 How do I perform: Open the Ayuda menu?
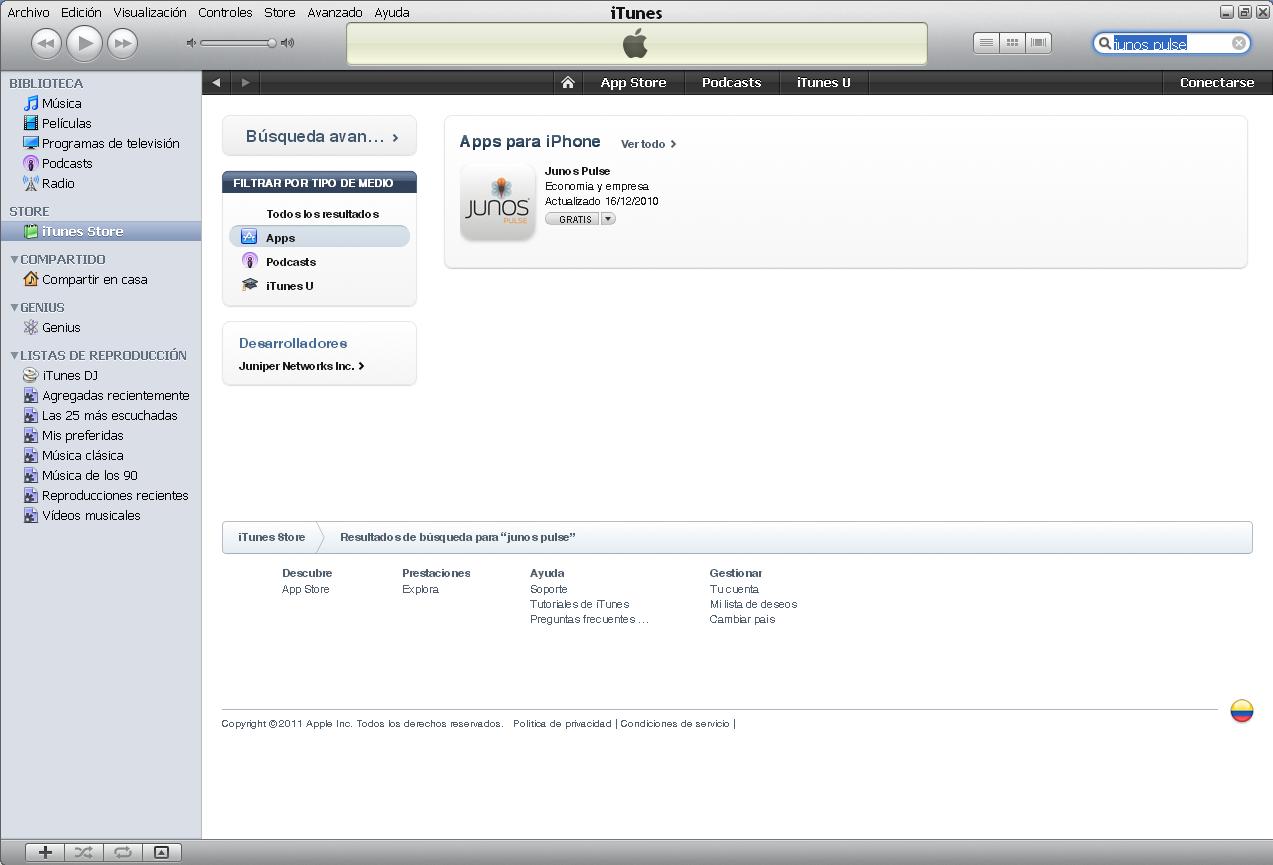tap(391, 12)
